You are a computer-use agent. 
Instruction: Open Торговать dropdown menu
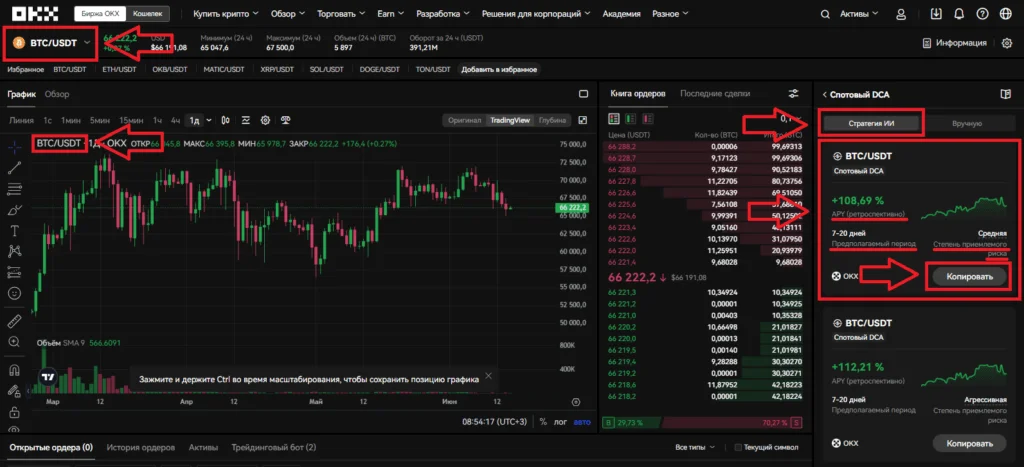point(342,14)
